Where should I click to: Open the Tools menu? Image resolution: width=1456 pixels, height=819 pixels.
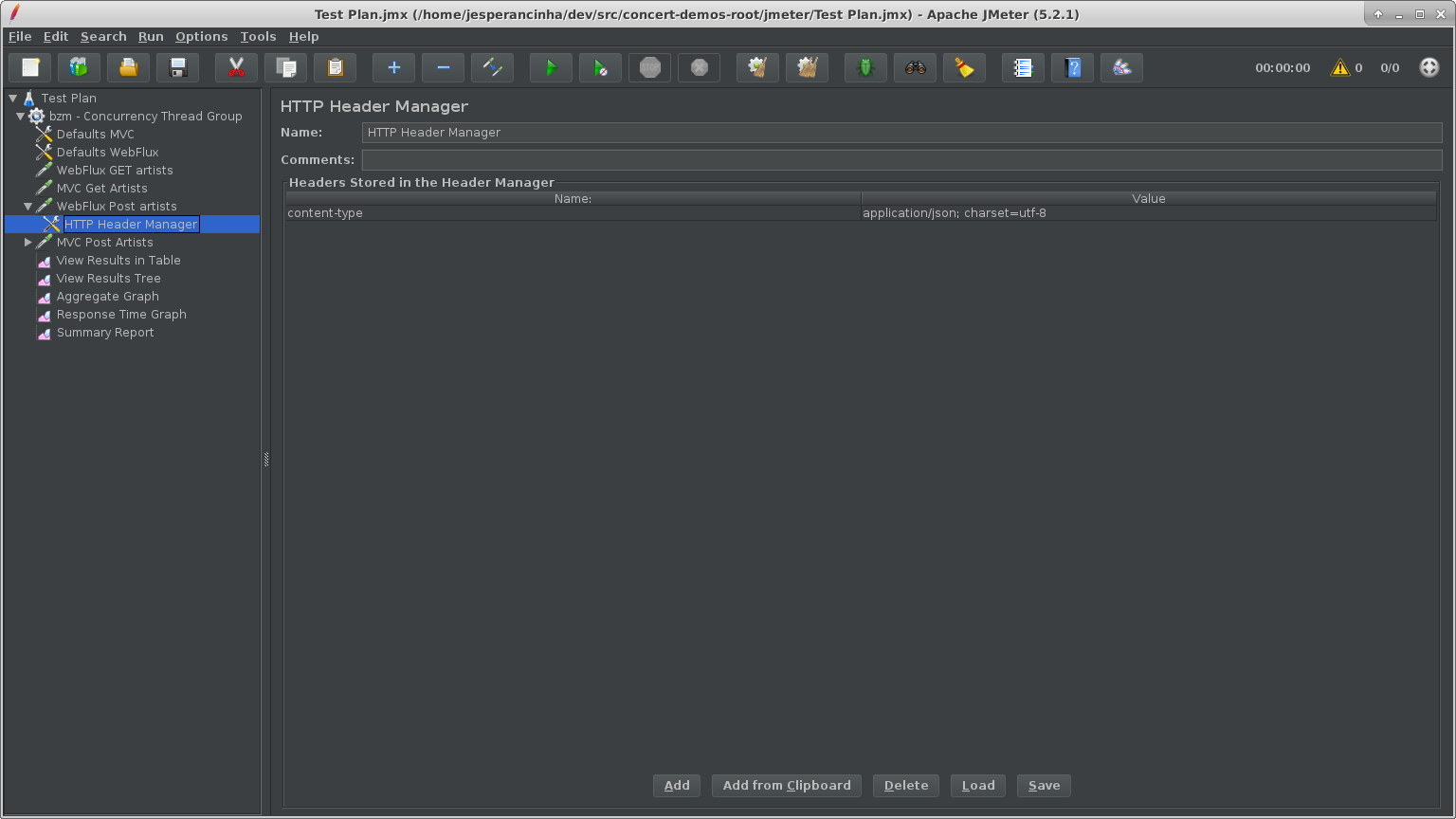[x=258, y=36]
